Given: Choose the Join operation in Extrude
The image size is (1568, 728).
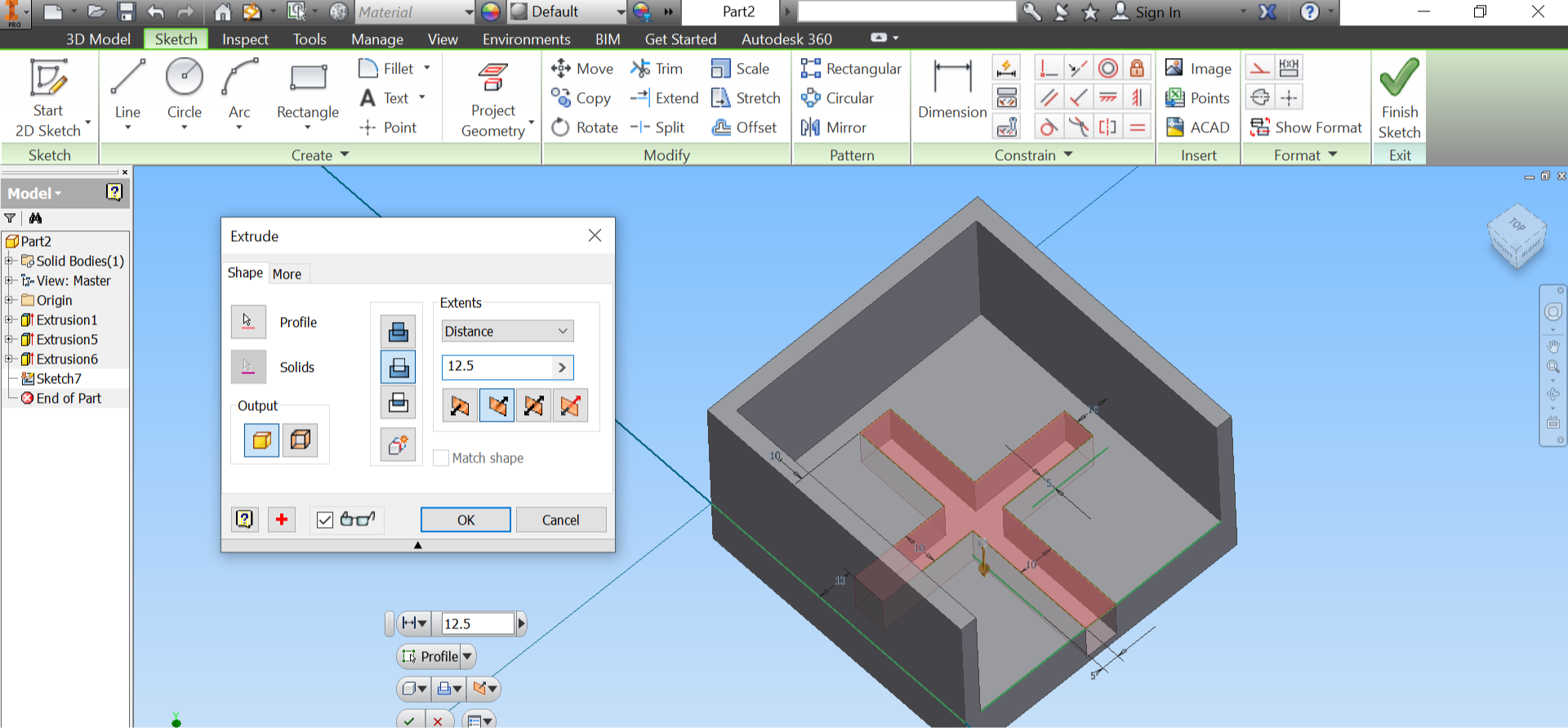Looking at the screenshot, I should point(398,332).
